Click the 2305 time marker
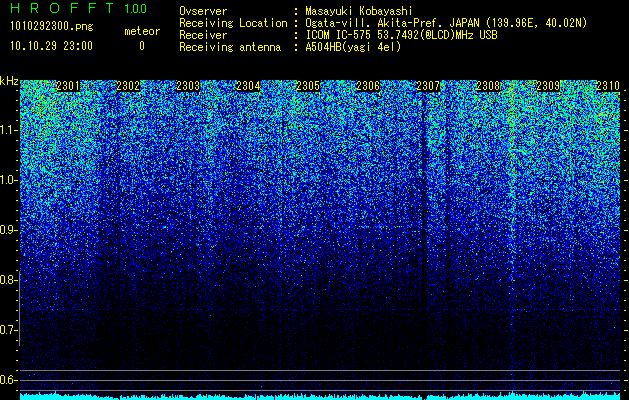Image resolution: width=629 pixels, height=400 pixels. point(308,86)
